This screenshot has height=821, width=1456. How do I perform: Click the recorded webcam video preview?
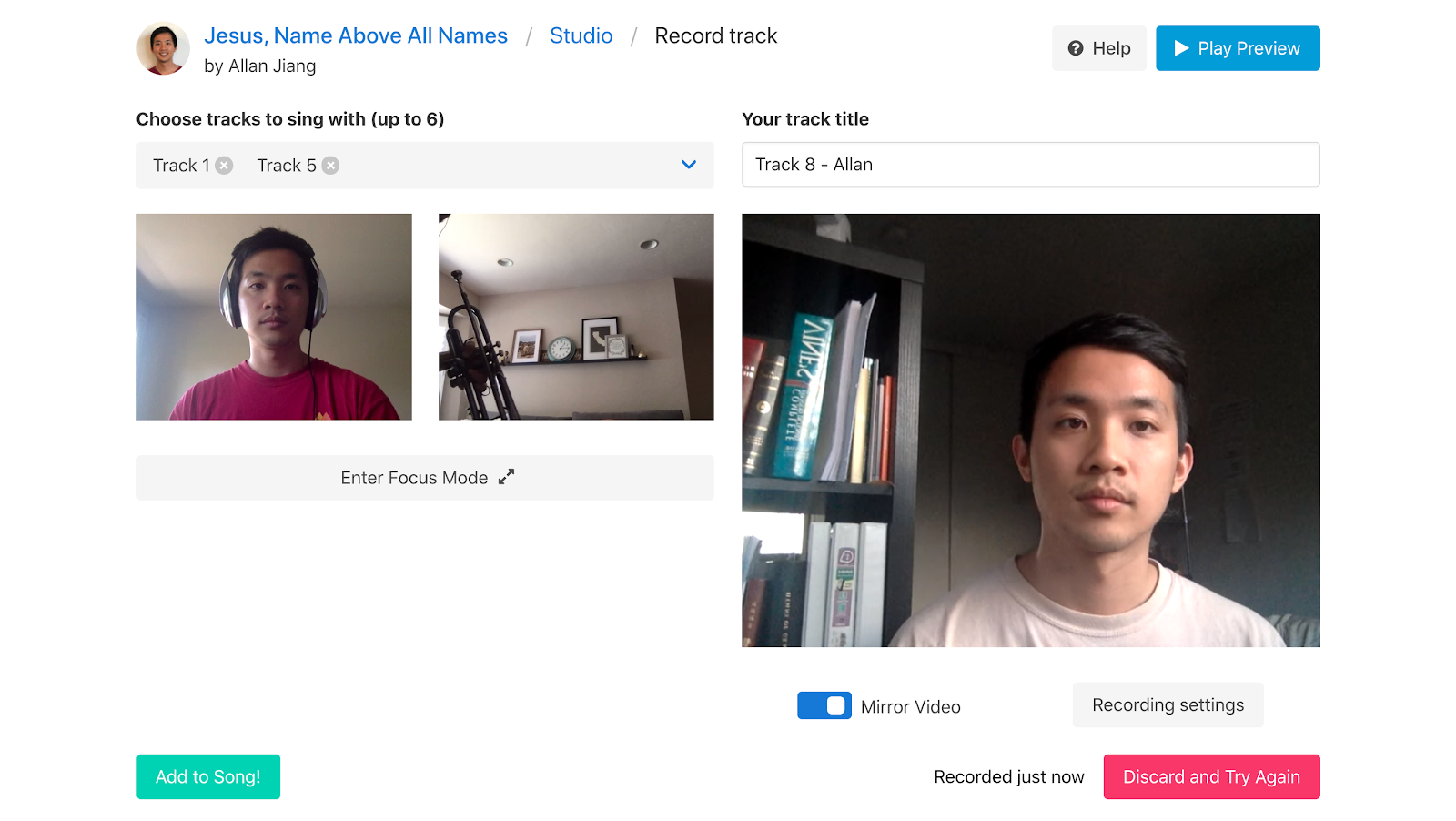tap(1030, 431)
